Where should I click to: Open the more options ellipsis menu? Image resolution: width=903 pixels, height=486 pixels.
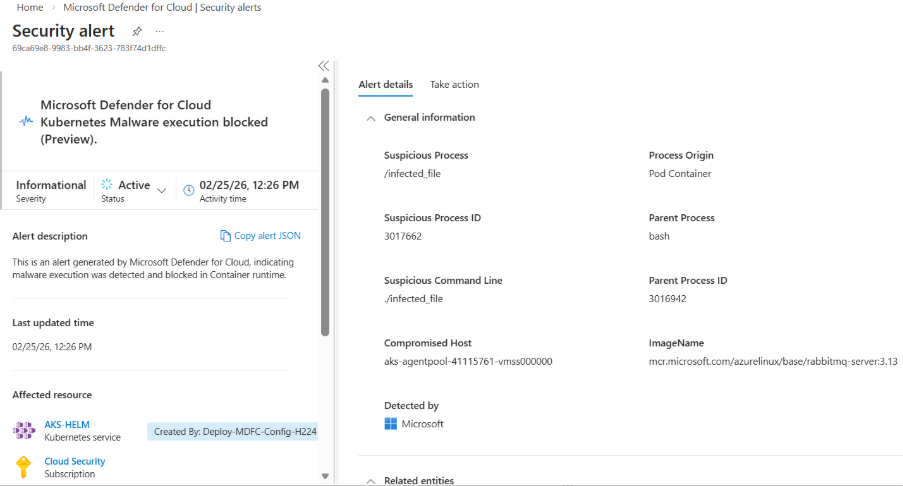pos(160,31)
